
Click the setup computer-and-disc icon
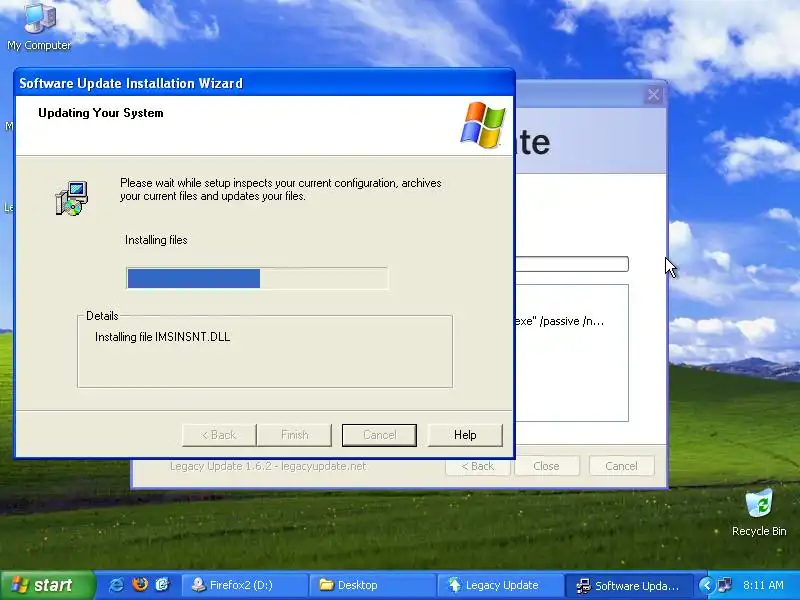(71, 198)
